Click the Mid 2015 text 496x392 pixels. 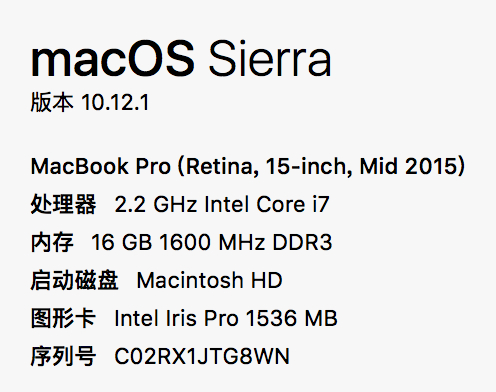pos(409,166)
